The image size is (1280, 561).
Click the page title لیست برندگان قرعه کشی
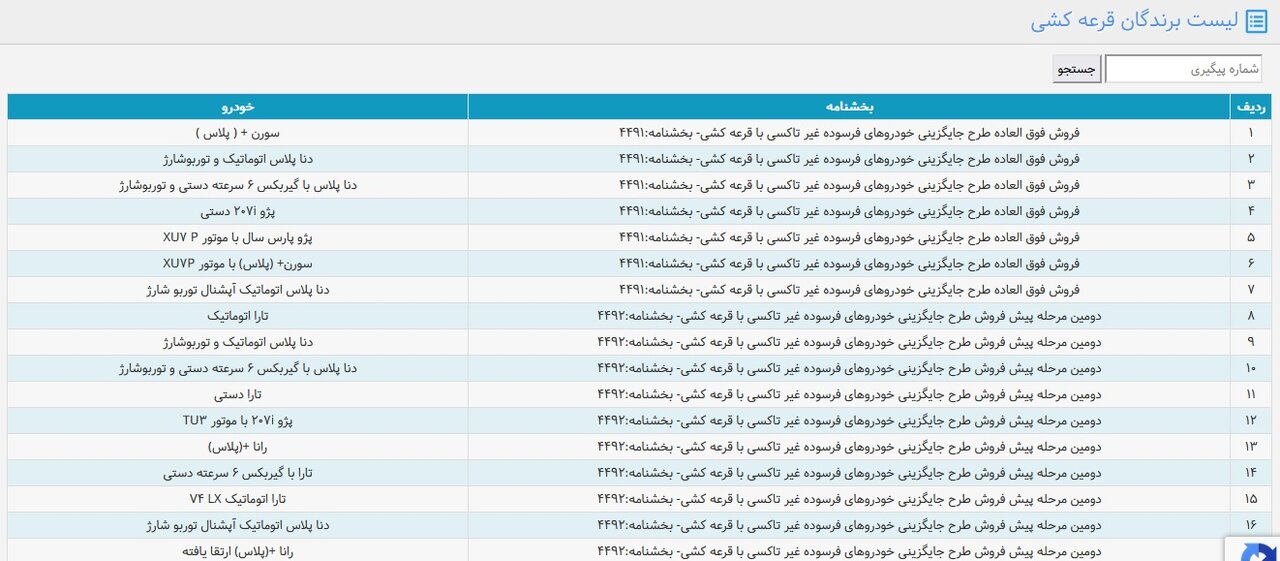[1134, 21]
